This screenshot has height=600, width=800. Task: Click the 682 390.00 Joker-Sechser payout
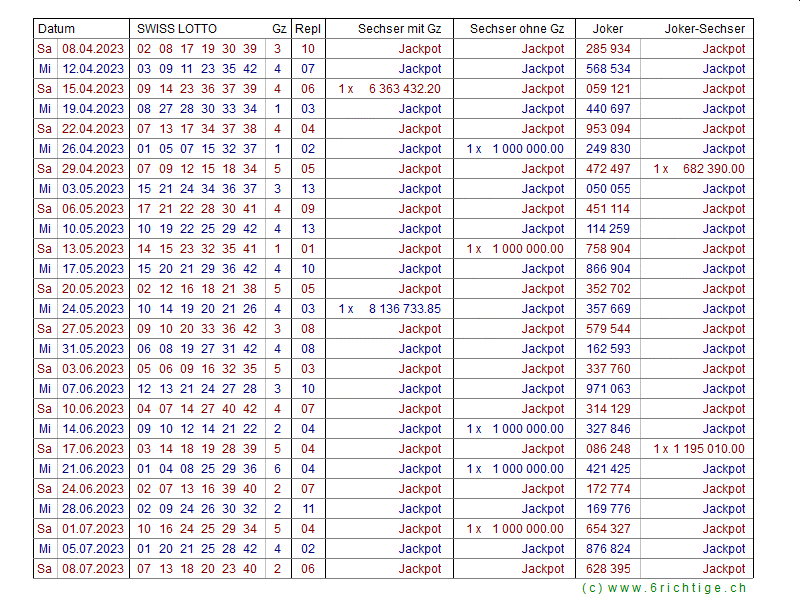714,169
